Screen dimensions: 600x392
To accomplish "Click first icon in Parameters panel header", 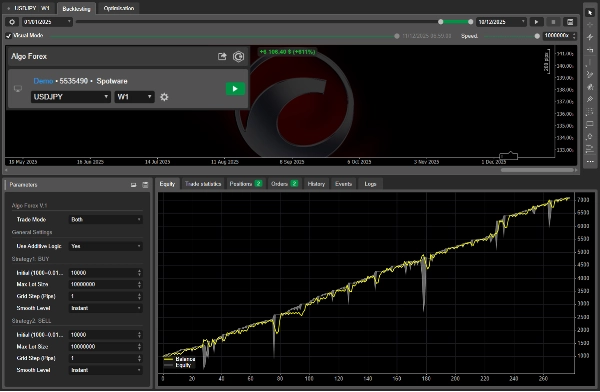I will pos(134,185).
